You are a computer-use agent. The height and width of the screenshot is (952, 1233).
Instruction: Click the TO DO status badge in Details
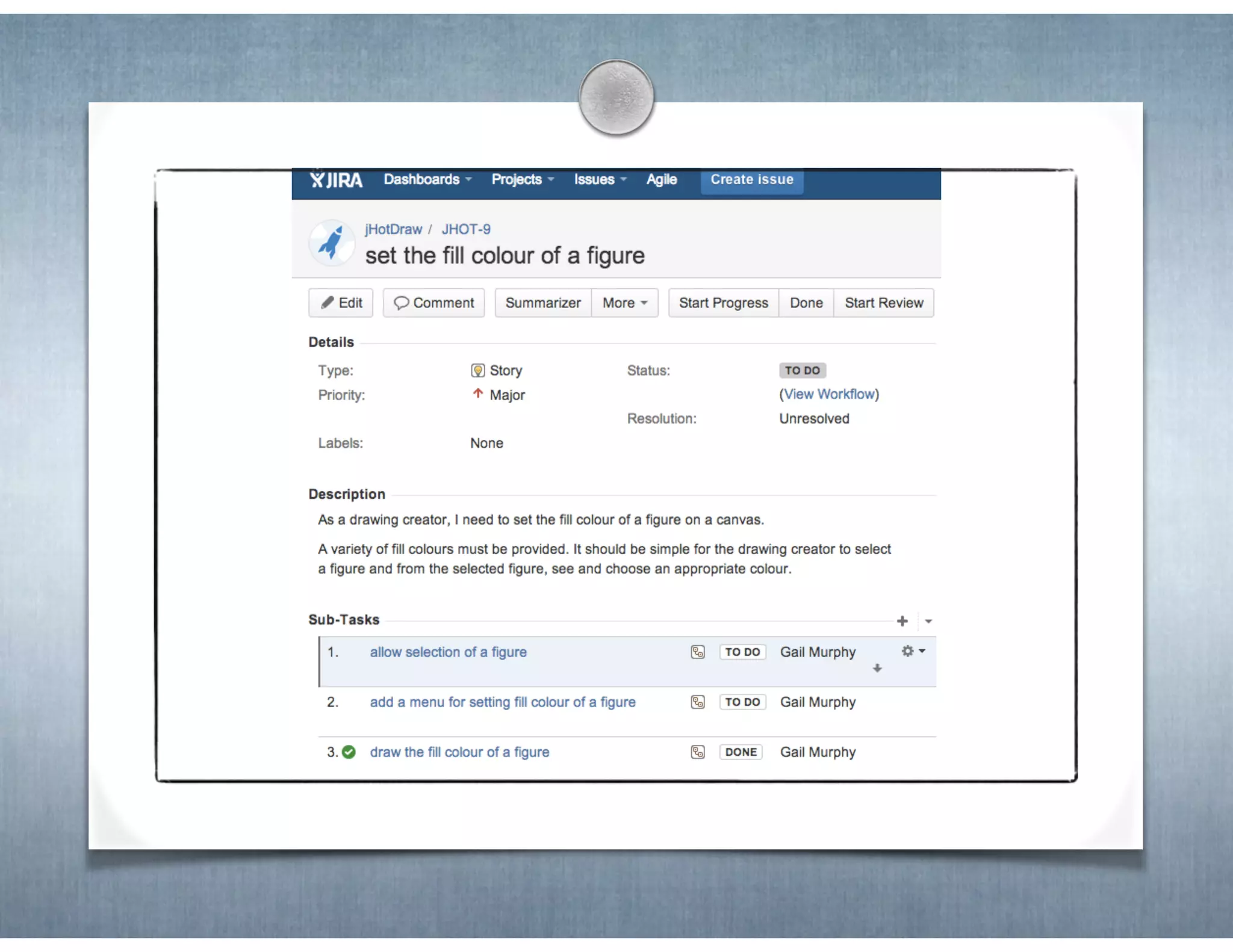802,370
